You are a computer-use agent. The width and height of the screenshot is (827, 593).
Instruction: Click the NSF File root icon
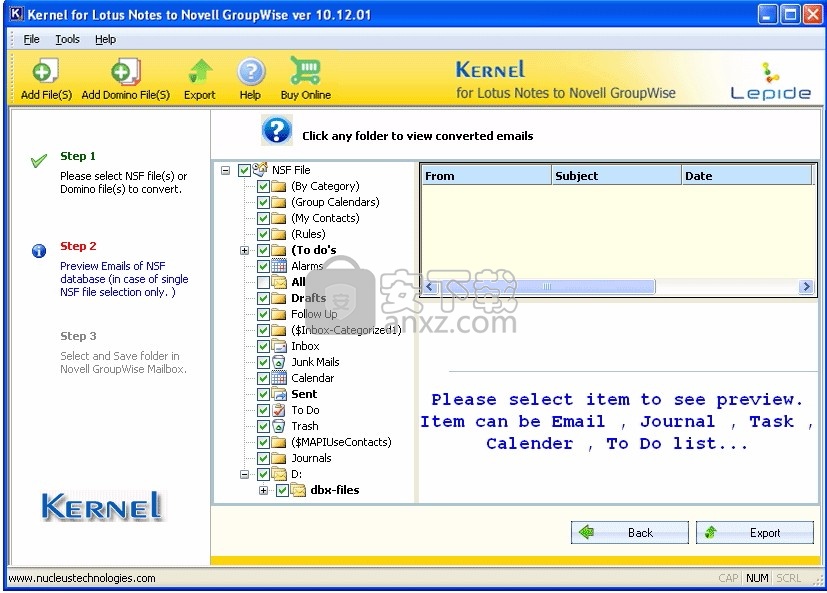coord(260,169)
